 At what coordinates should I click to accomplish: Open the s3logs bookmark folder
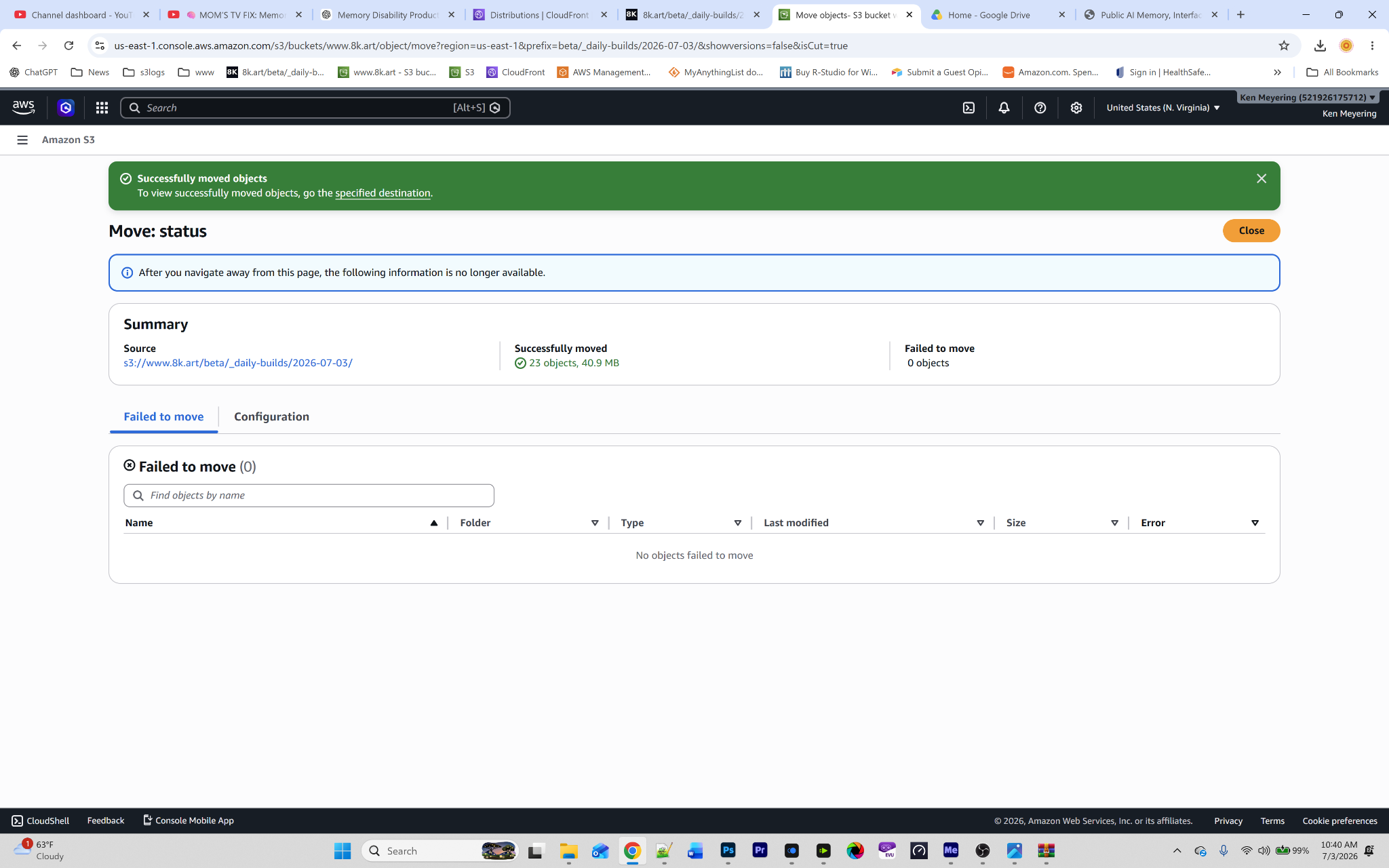tap(144, 72)
